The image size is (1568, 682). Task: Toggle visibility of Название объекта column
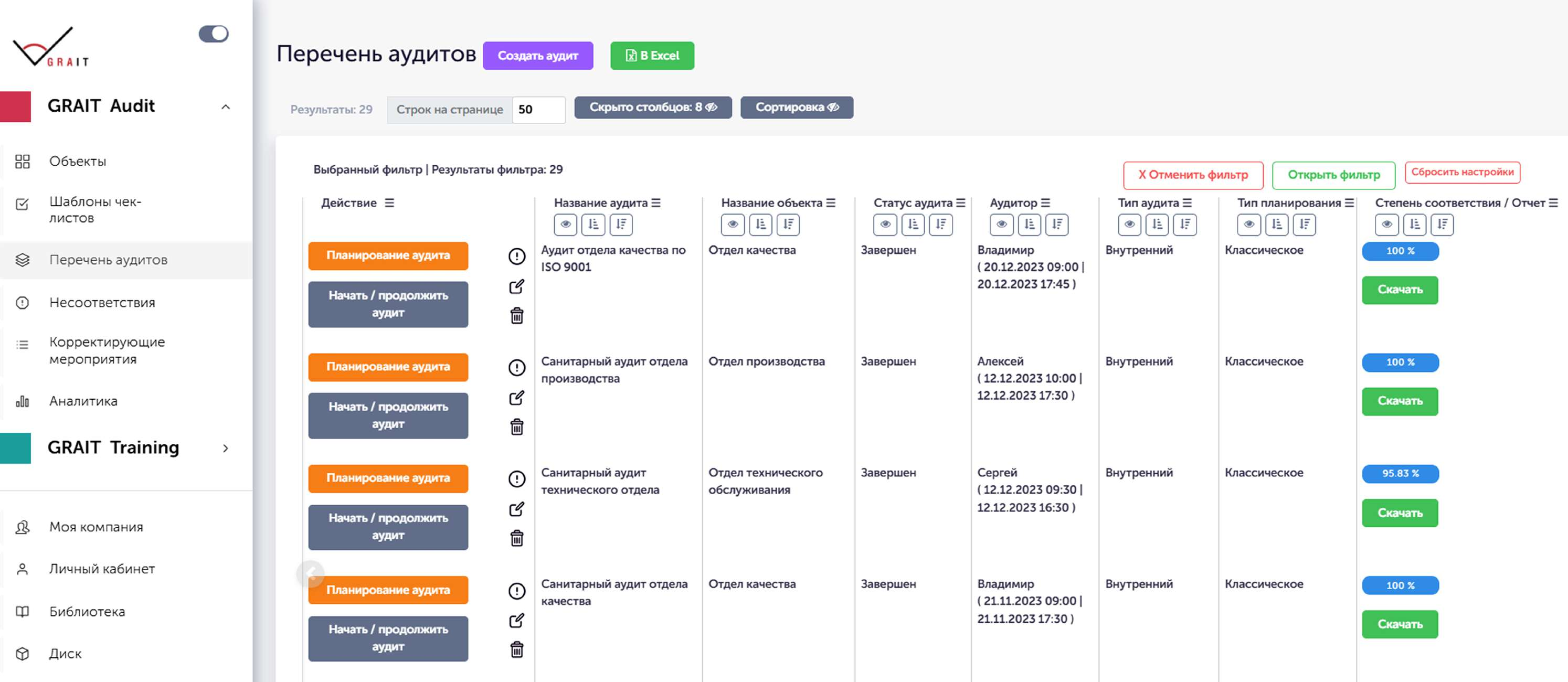[732, 225]
